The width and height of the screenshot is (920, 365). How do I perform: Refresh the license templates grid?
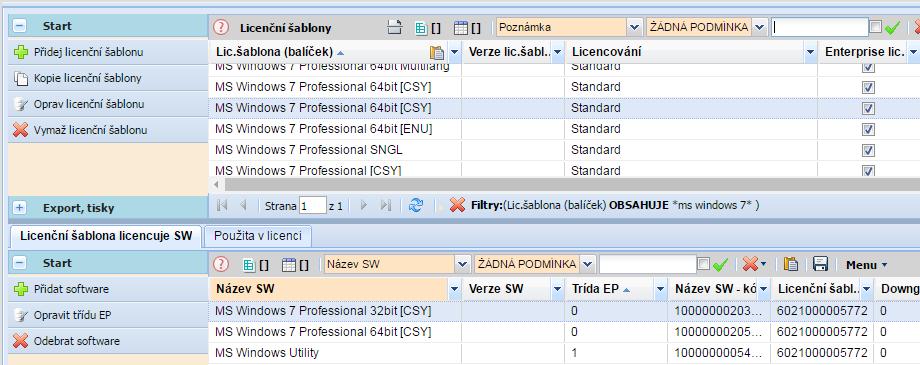pos(415,205)
